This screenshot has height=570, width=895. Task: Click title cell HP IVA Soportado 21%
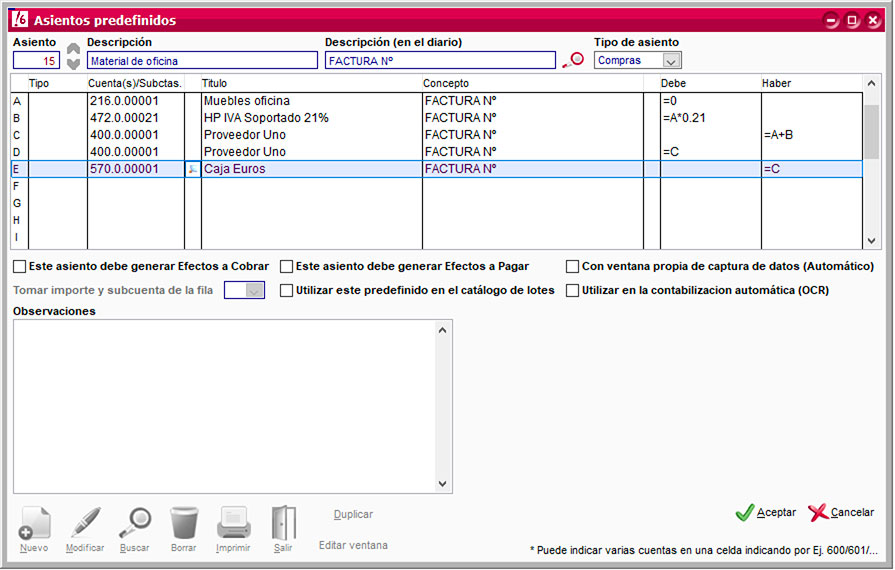(x=312, y=118)
